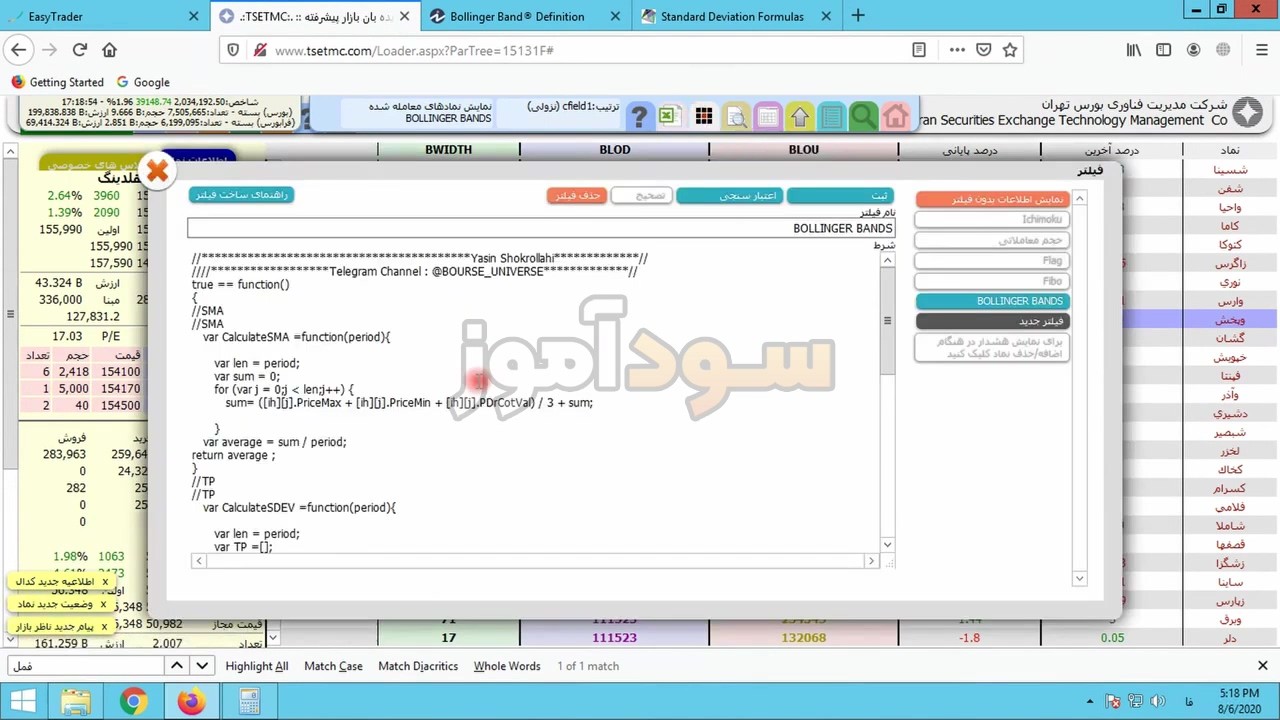1280x720 pixels.
Task: Open reader view icon in address bar
Action: tap(919, 50)
